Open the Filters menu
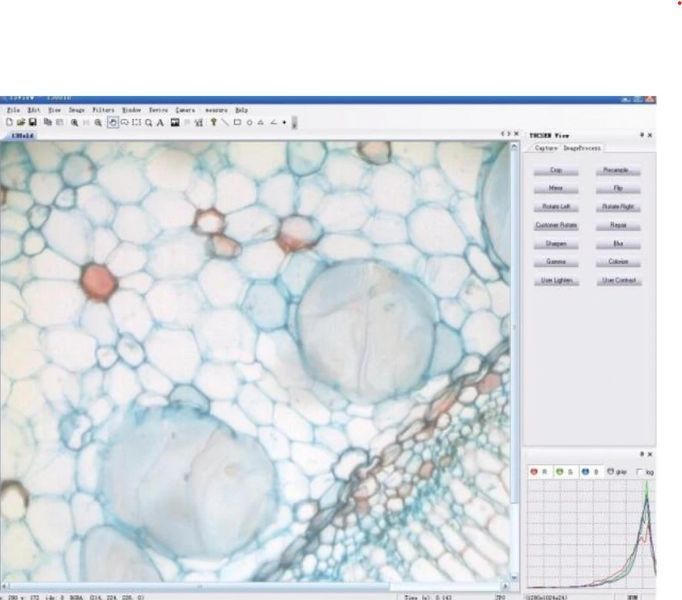 103,110
